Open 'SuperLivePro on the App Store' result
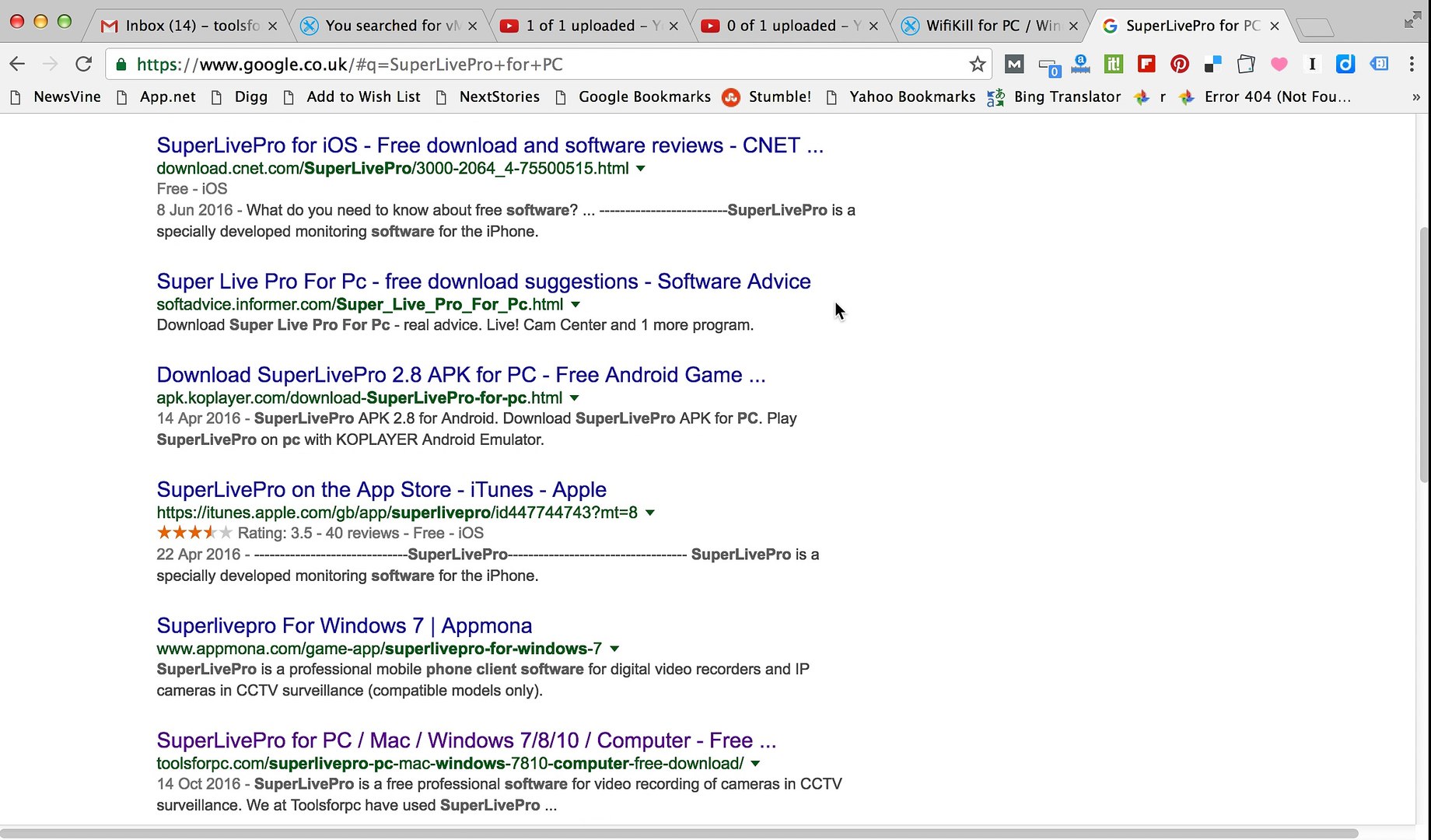The width and height of the screenshot is (1431, 840). (382, 490)
